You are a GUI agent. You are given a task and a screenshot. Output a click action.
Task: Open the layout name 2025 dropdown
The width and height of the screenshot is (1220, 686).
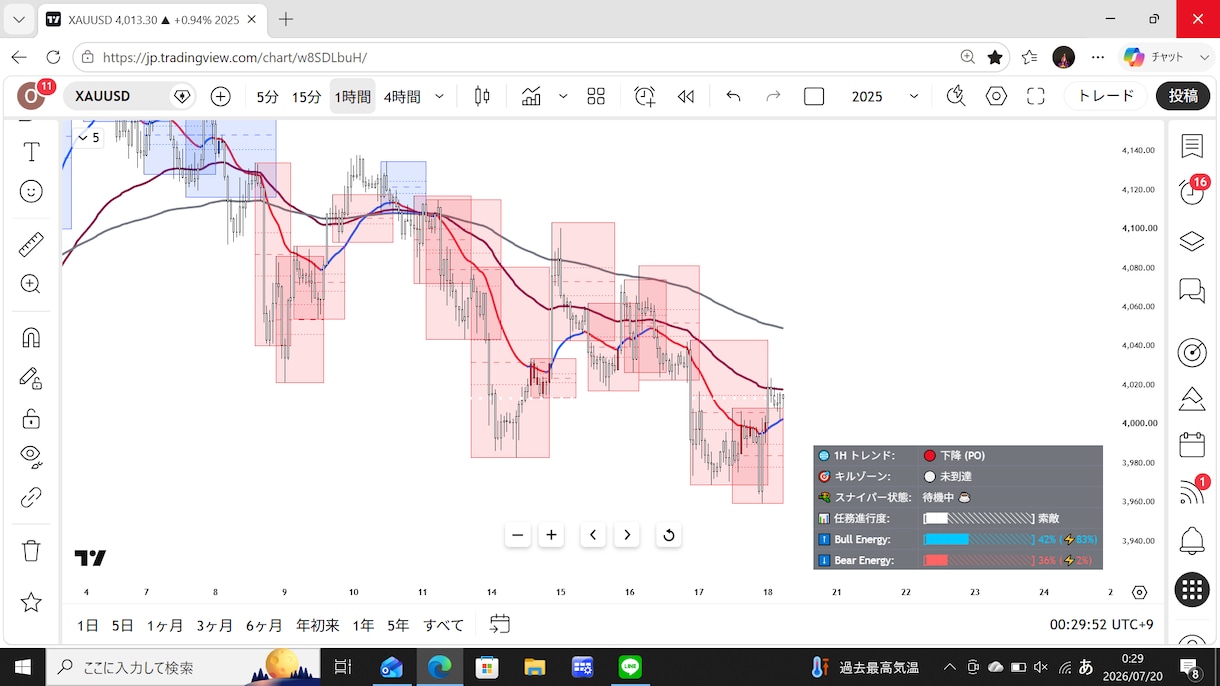[x=884, y=96]
